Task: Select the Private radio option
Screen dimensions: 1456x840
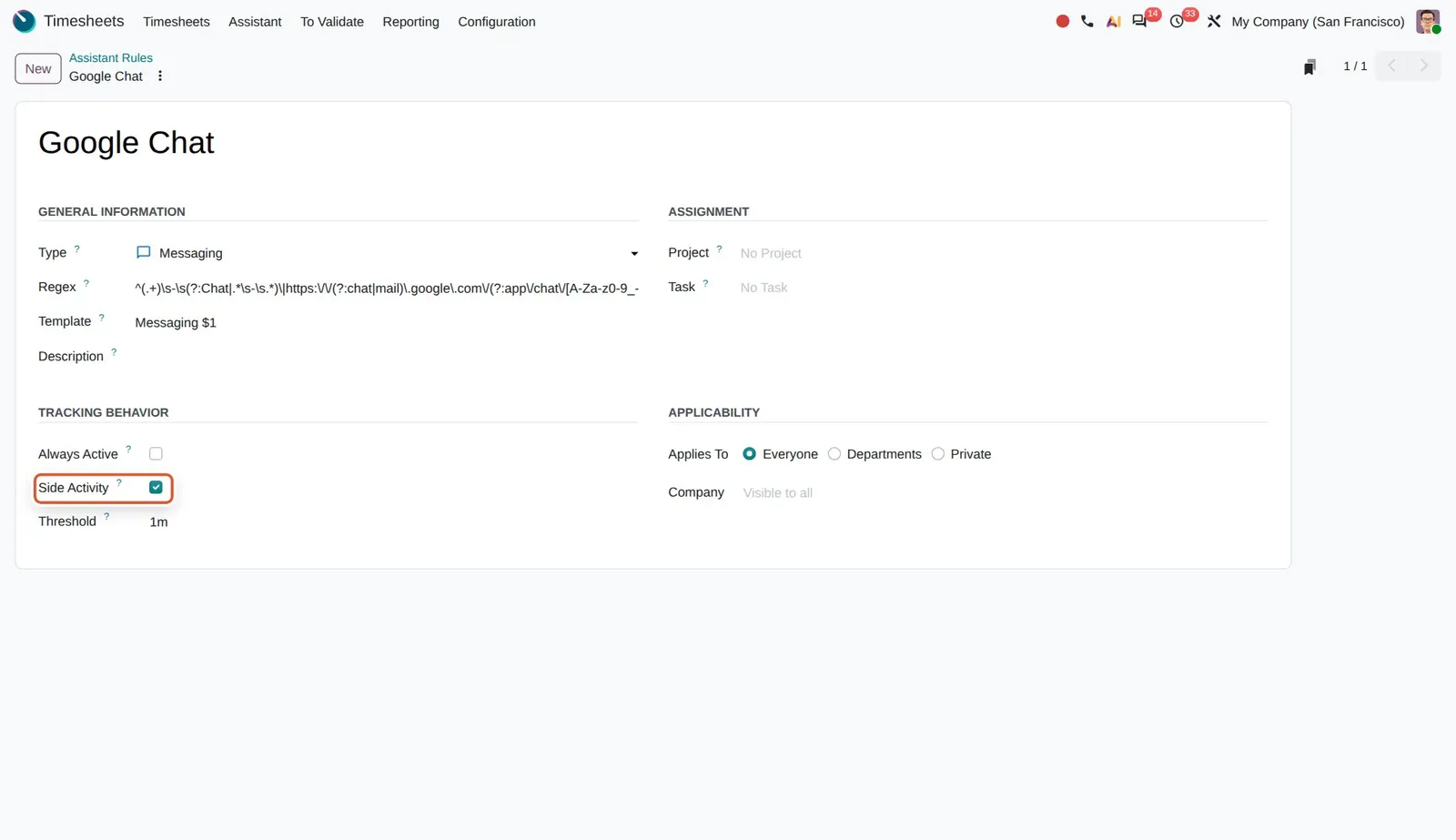Action: [938, 453]
